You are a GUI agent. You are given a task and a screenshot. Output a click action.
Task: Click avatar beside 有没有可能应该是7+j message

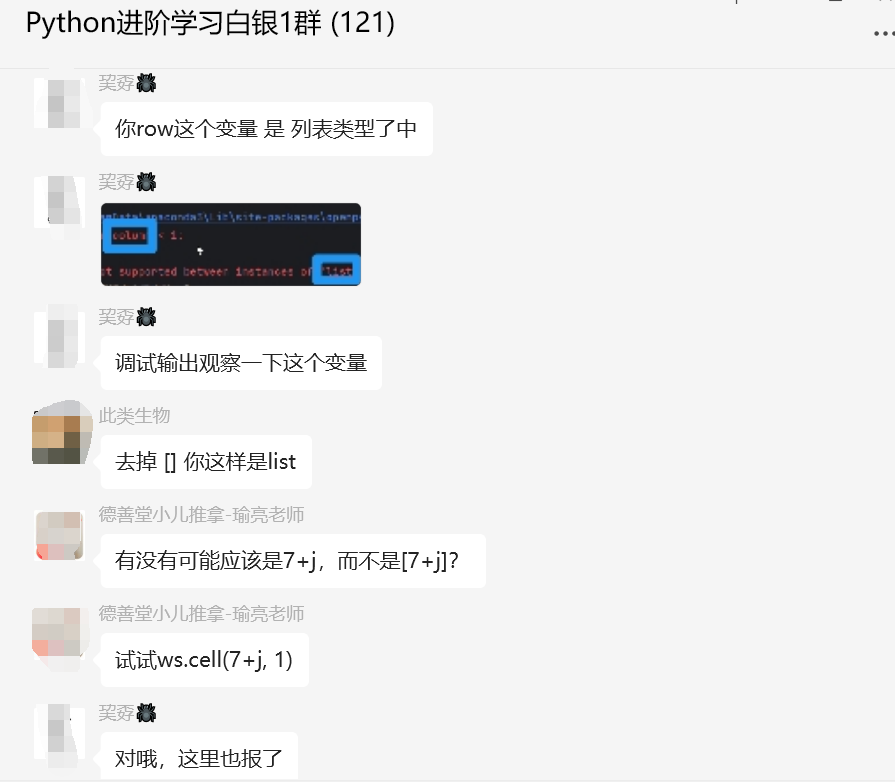(x=59, y=535)
